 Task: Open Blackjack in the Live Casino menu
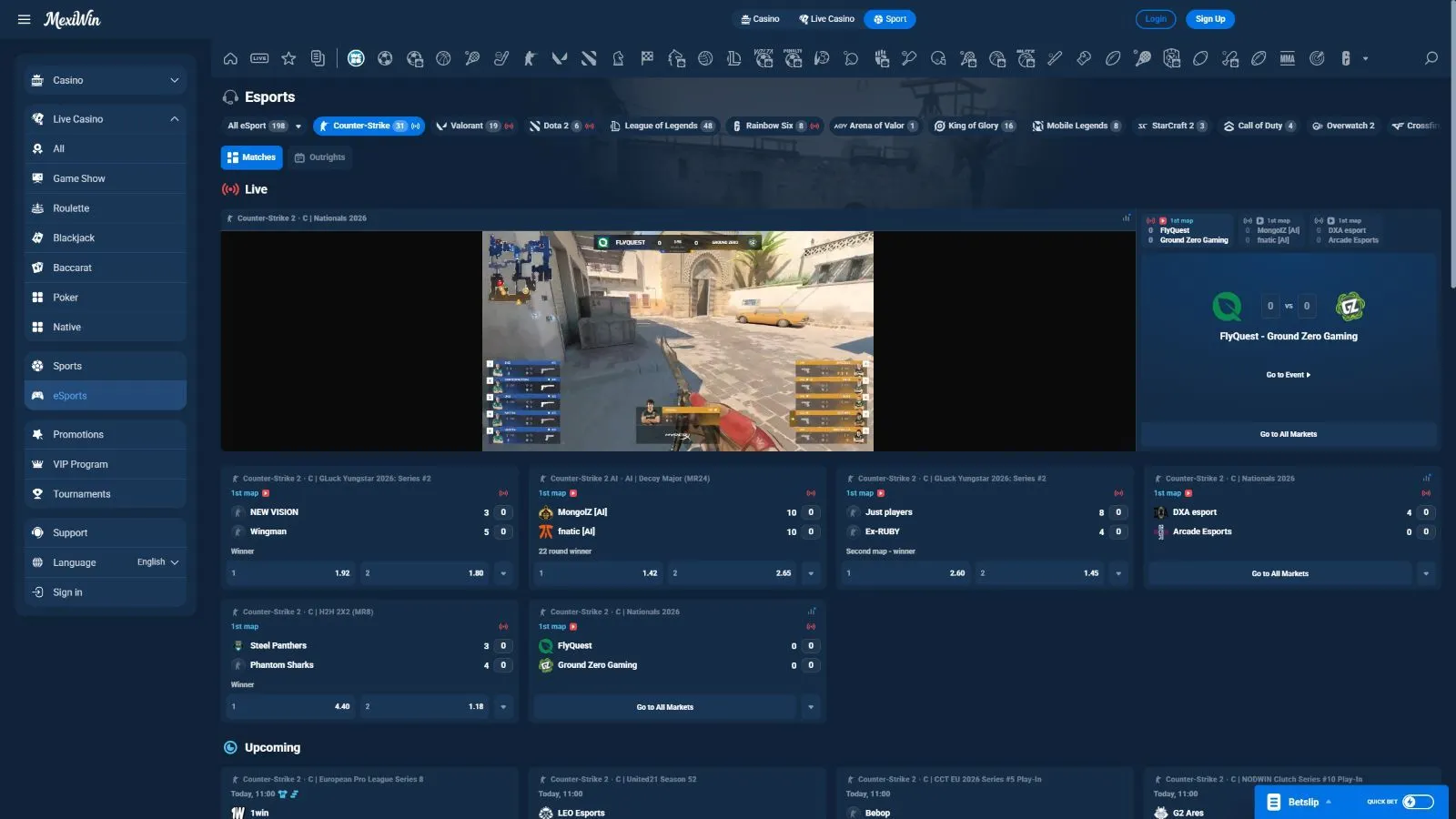point(106,238)
